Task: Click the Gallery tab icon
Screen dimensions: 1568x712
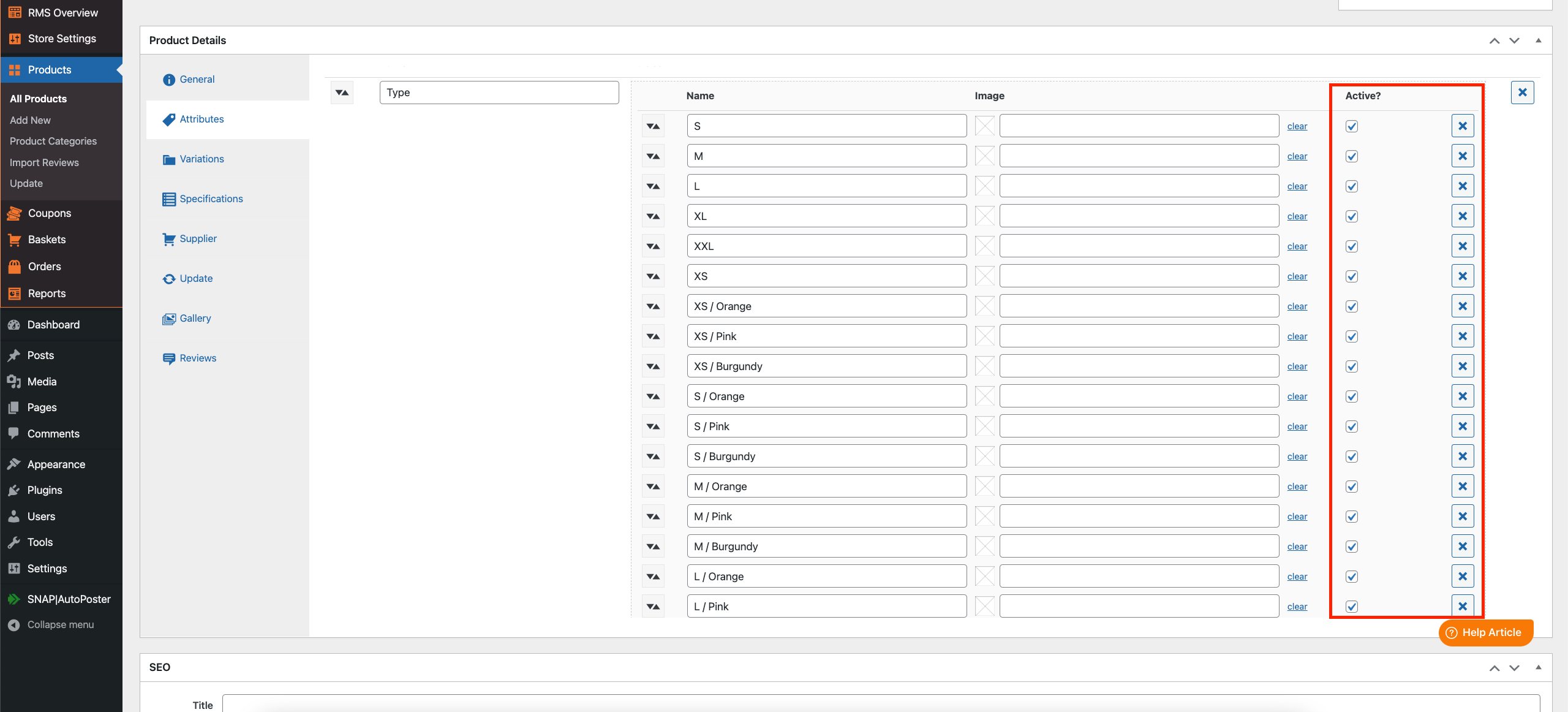Action: (x=168, y=319)
